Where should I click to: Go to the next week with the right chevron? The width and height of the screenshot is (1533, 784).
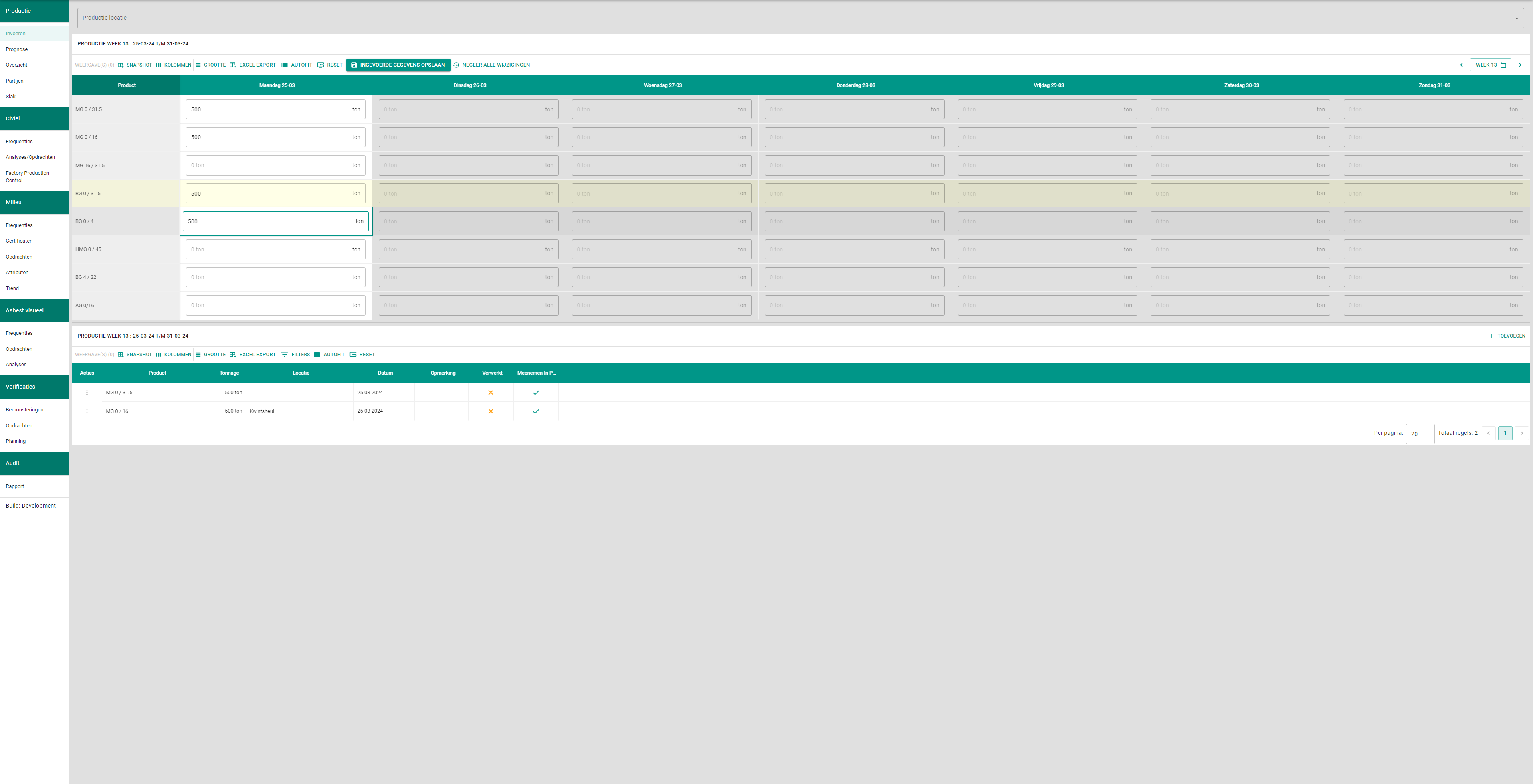tap(1520, 65)
